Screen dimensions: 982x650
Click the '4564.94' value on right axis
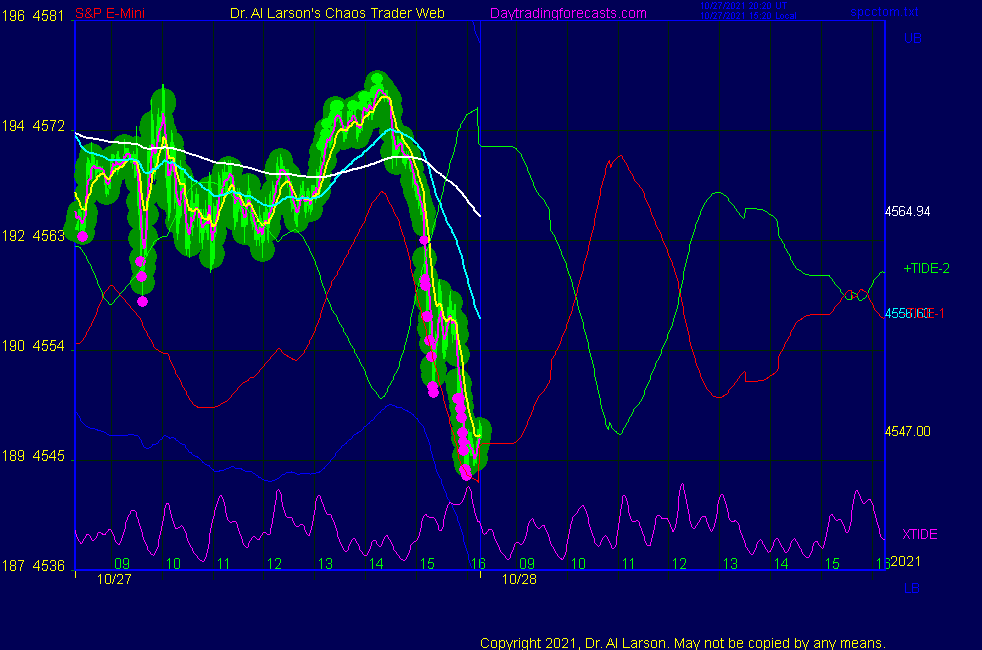pyautogui.click(x=907, y=211)
